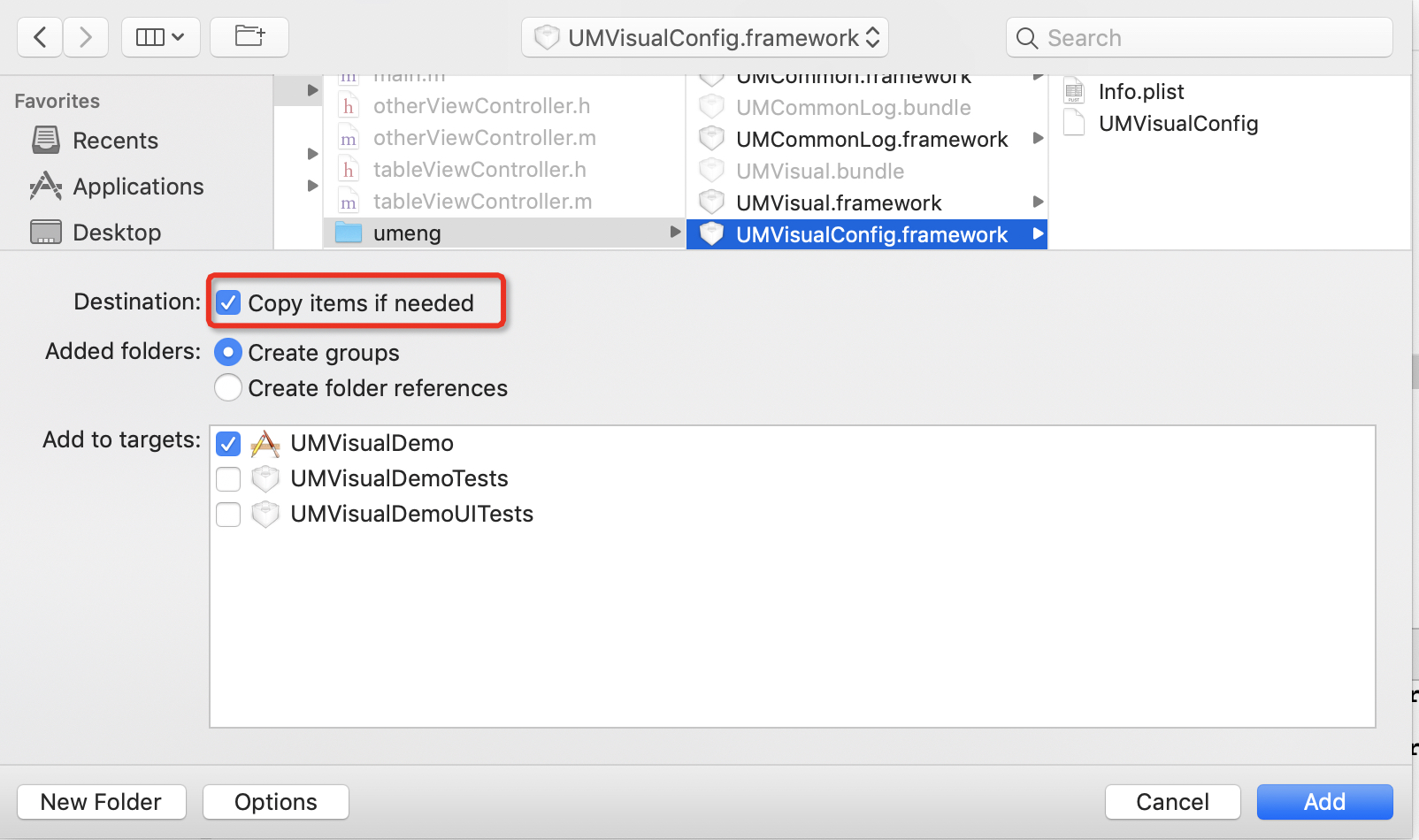Open the UMVisualConfig.framework path popup
Image resolution: width=1419 pixels, height=840 pixels.
(705, 38)
